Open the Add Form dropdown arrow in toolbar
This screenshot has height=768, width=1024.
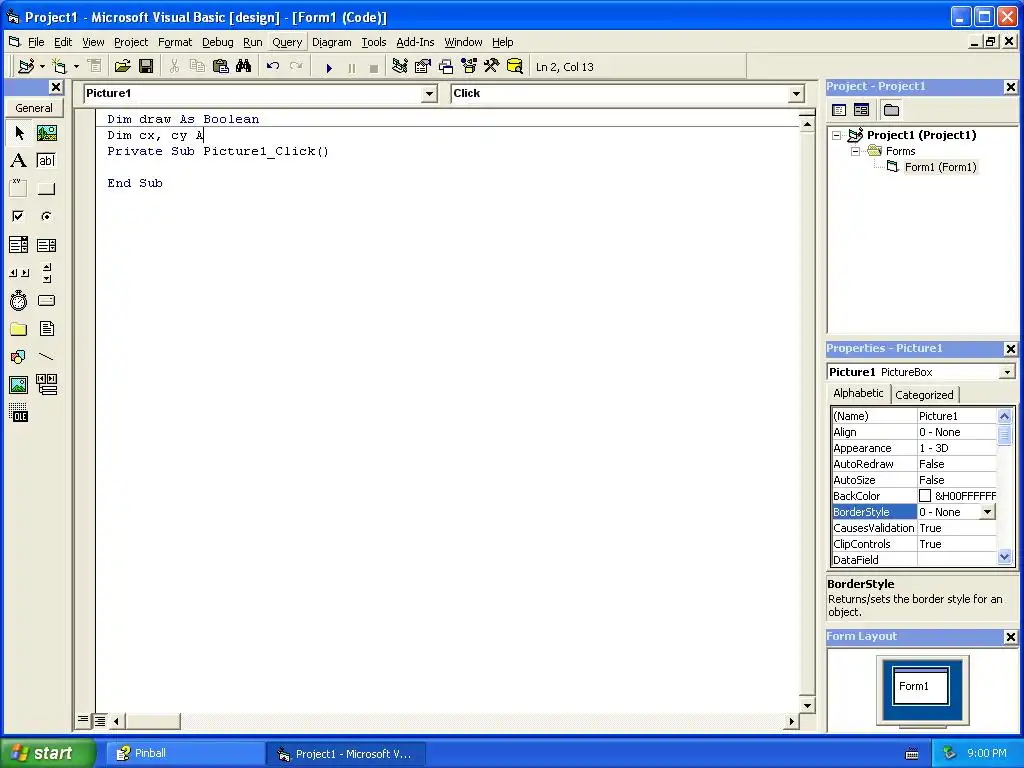click(76, 67)
